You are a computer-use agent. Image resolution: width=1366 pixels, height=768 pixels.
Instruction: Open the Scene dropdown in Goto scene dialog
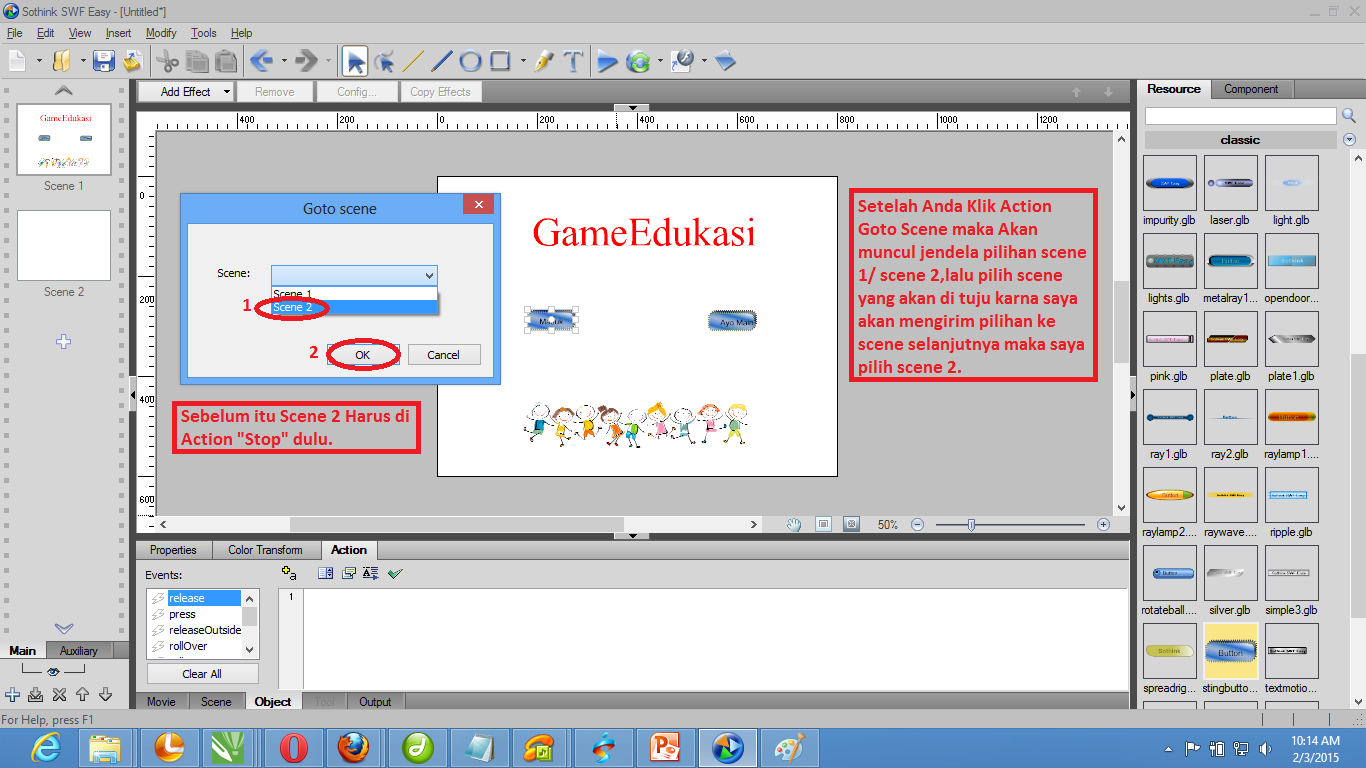click(x=430, y=275)
